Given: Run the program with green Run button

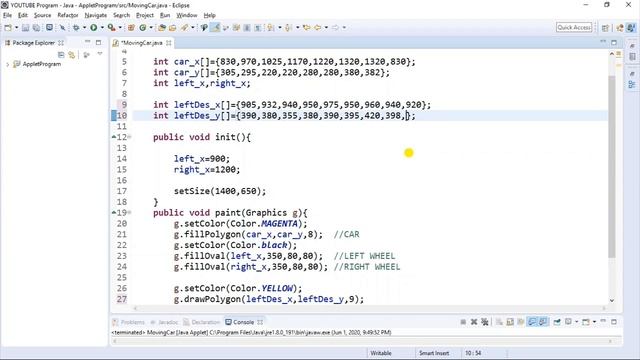Looking at the screenshot, I should tap(93, 27).
